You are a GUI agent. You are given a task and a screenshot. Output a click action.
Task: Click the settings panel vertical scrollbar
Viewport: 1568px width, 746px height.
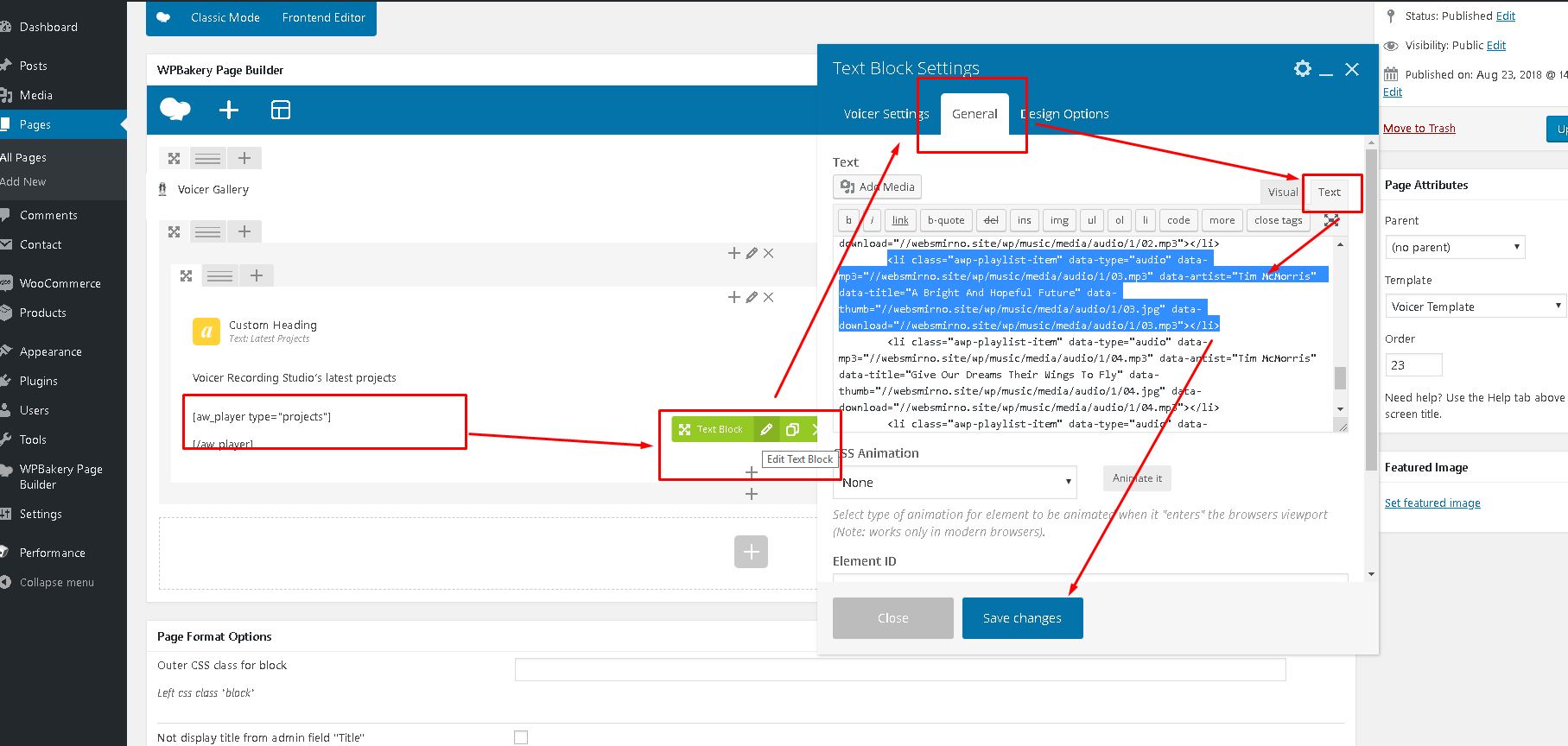click(1372, 309)
